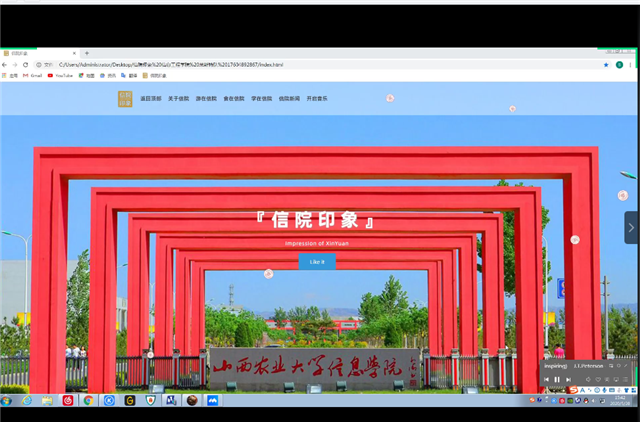The image size is (640, 422).
Task: Open the shield security app in taskbar
Action: click(151, 400)
